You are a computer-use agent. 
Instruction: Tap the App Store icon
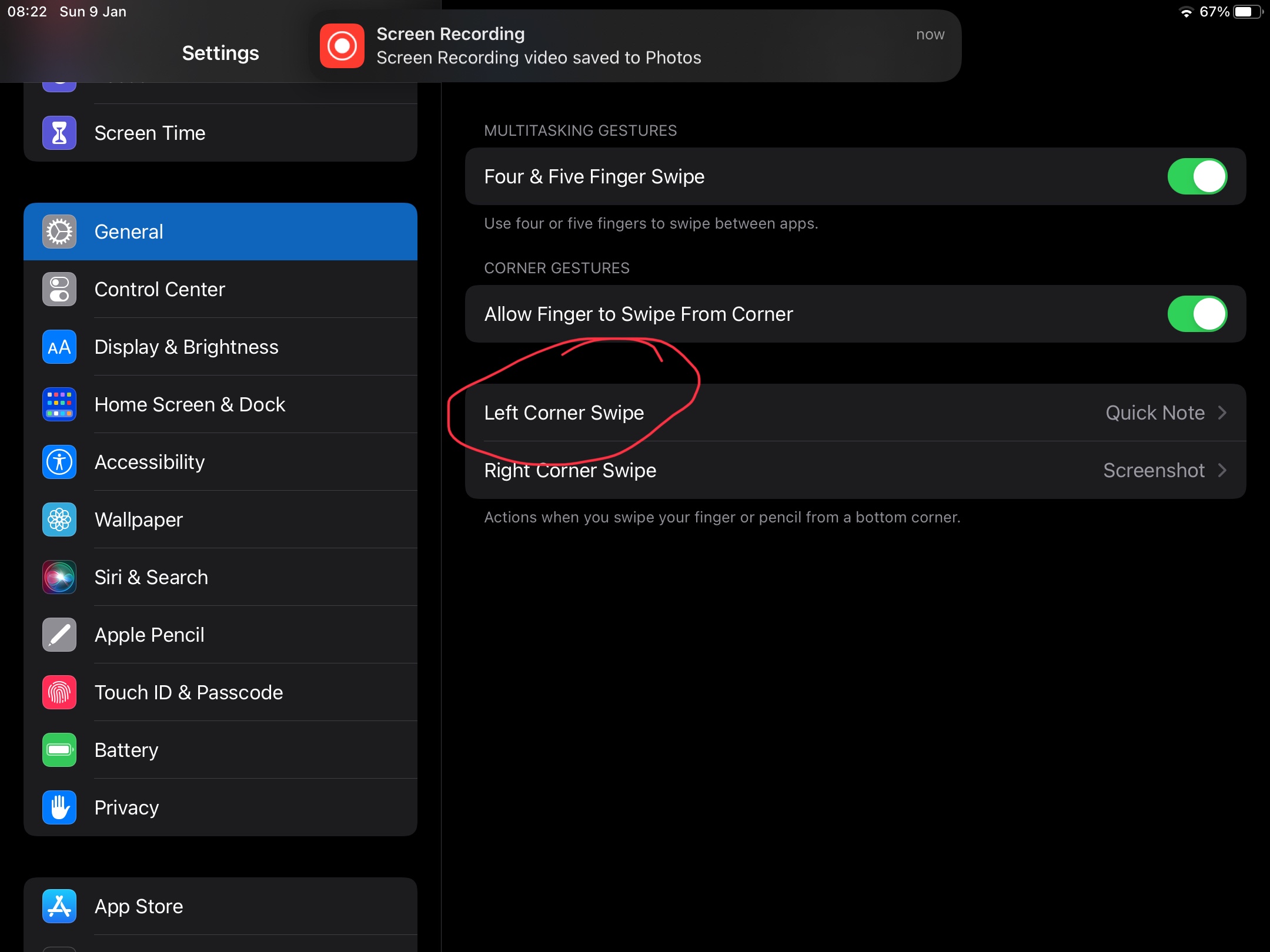click(59, 907)
